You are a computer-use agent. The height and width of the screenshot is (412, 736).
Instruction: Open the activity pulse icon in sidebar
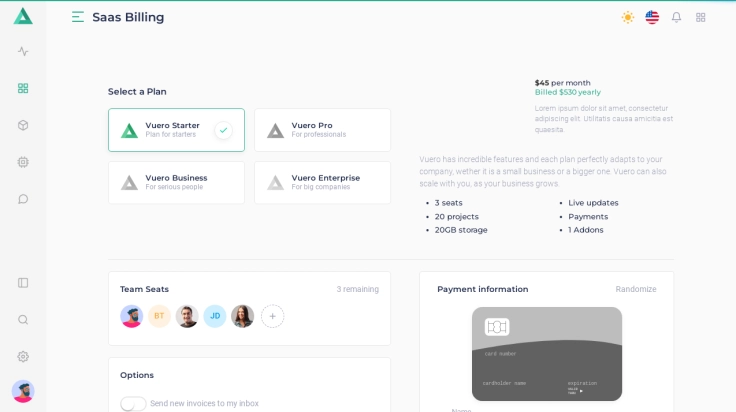tap(23, 51)
